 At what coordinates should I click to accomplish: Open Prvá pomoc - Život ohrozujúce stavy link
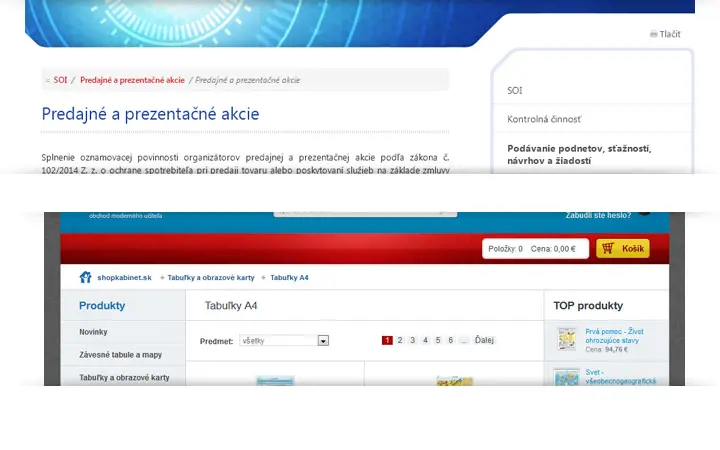tap(614, 336)
